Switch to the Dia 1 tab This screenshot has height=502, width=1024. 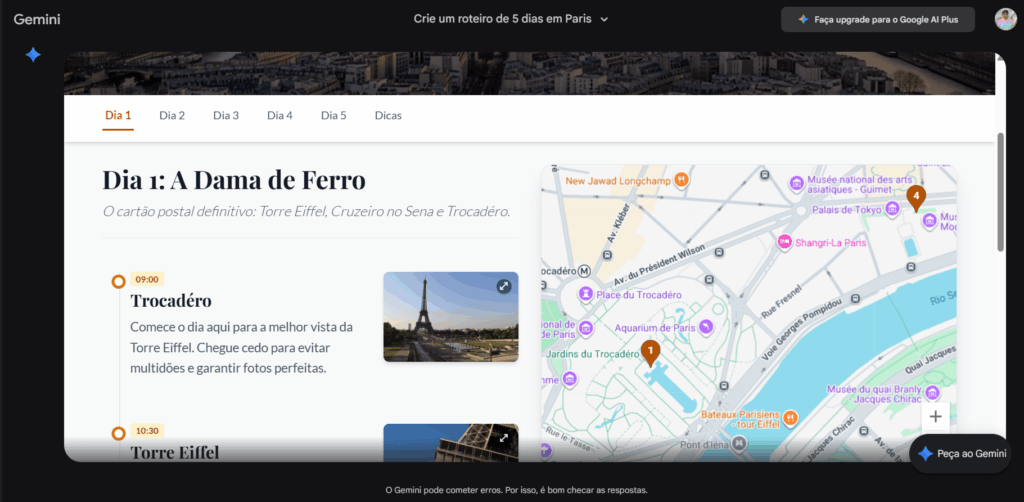pyautogui.click(x=118, y=116)
